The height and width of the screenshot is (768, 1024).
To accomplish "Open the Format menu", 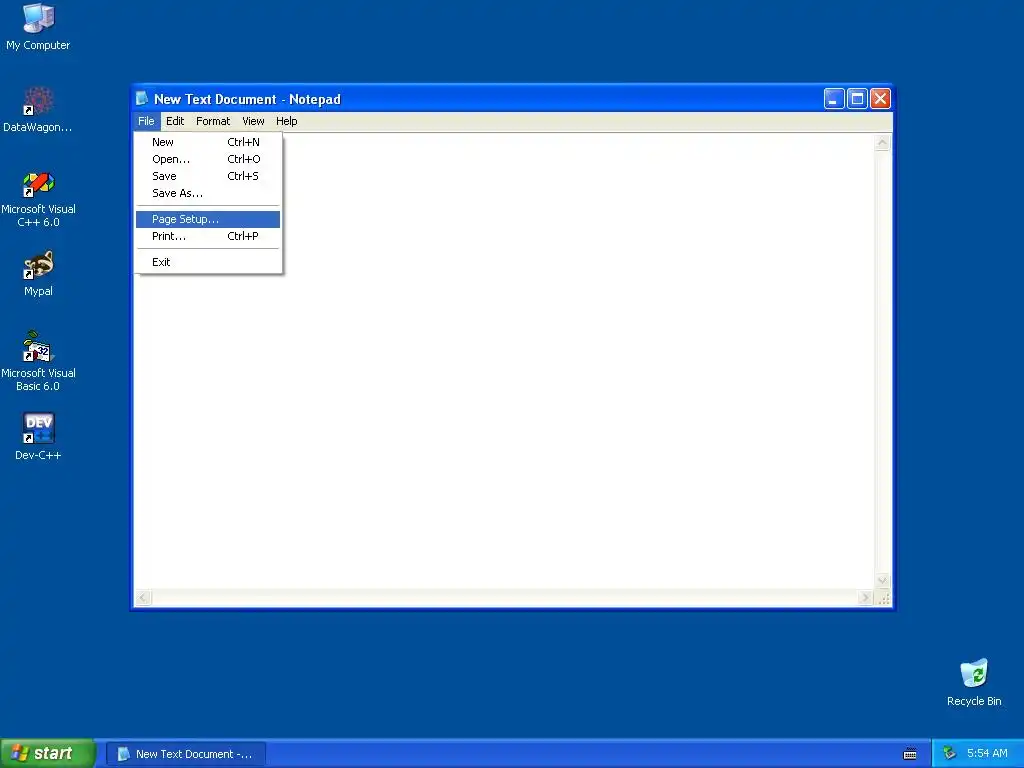I will click(213, 121).
